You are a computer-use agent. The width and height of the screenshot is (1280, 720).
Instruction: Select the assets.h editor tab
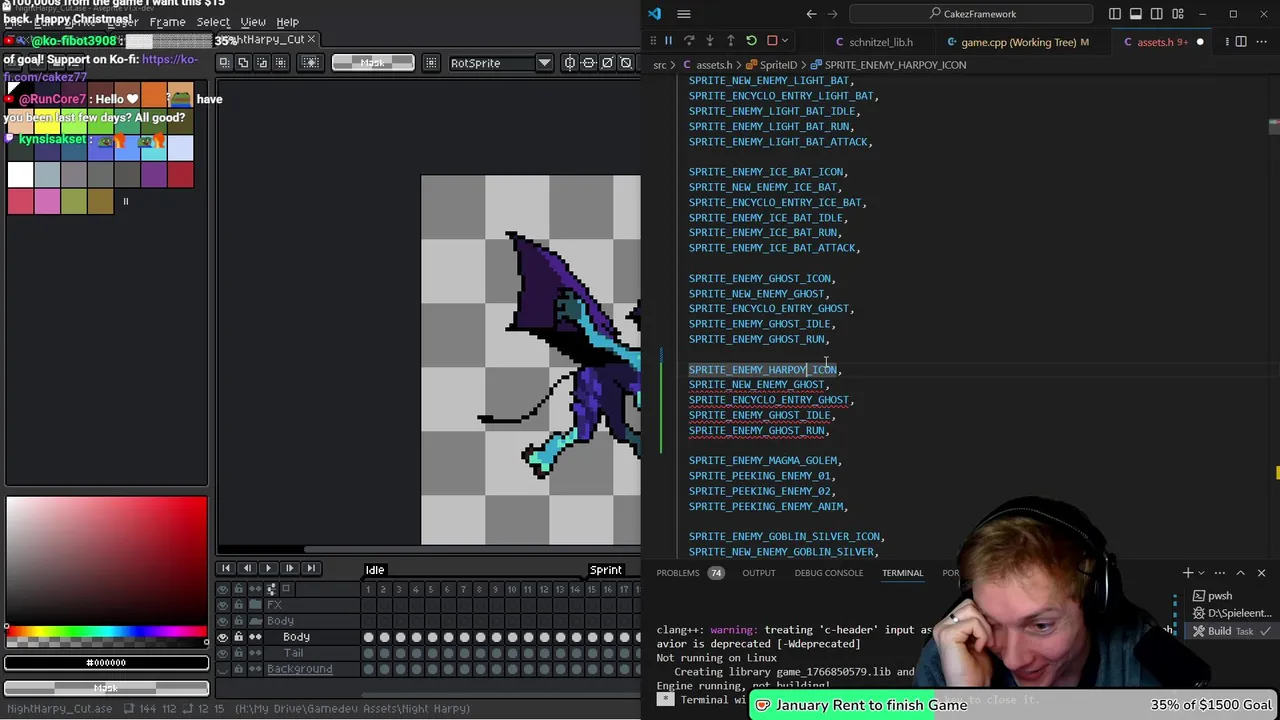[x=1164, y=42]
